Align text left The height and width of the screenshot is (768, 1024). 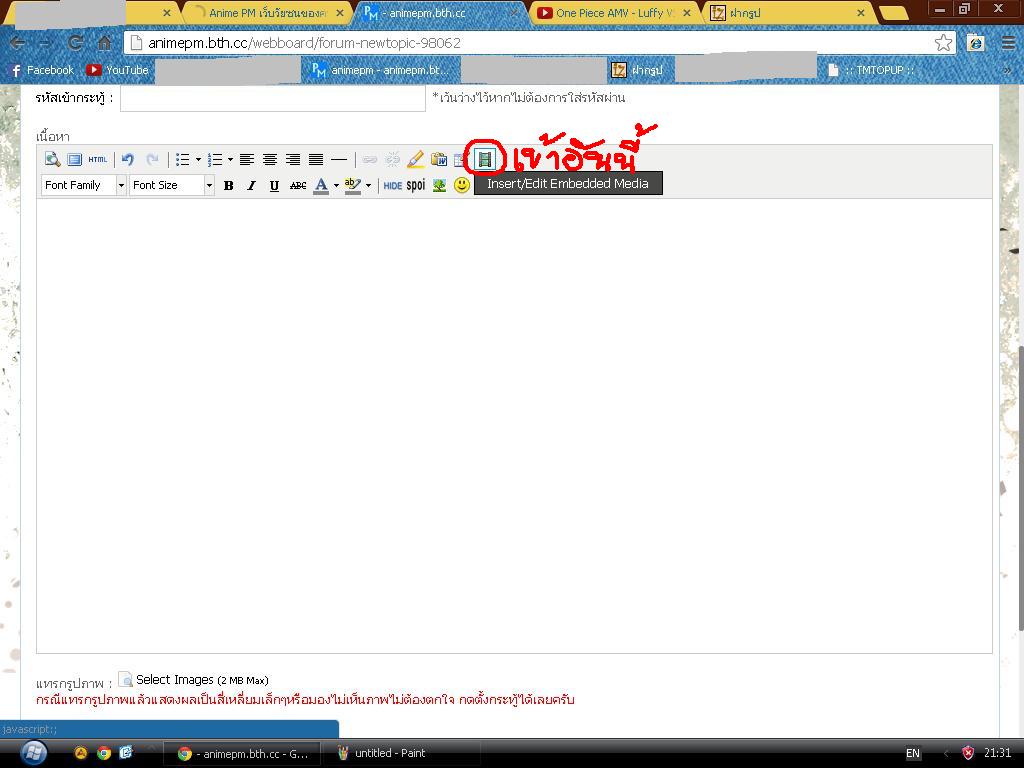point(247,159)
